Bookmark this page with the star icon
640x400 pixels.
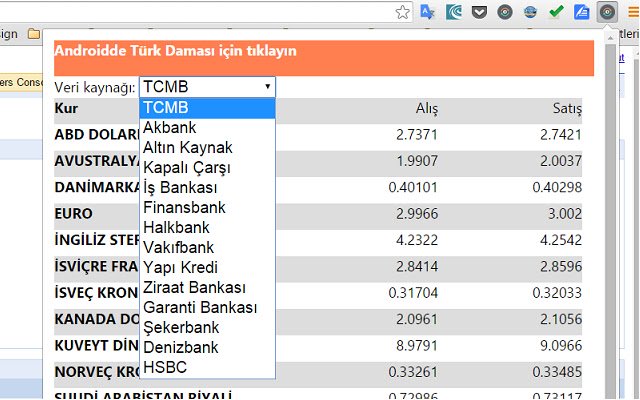click(402, 12)
